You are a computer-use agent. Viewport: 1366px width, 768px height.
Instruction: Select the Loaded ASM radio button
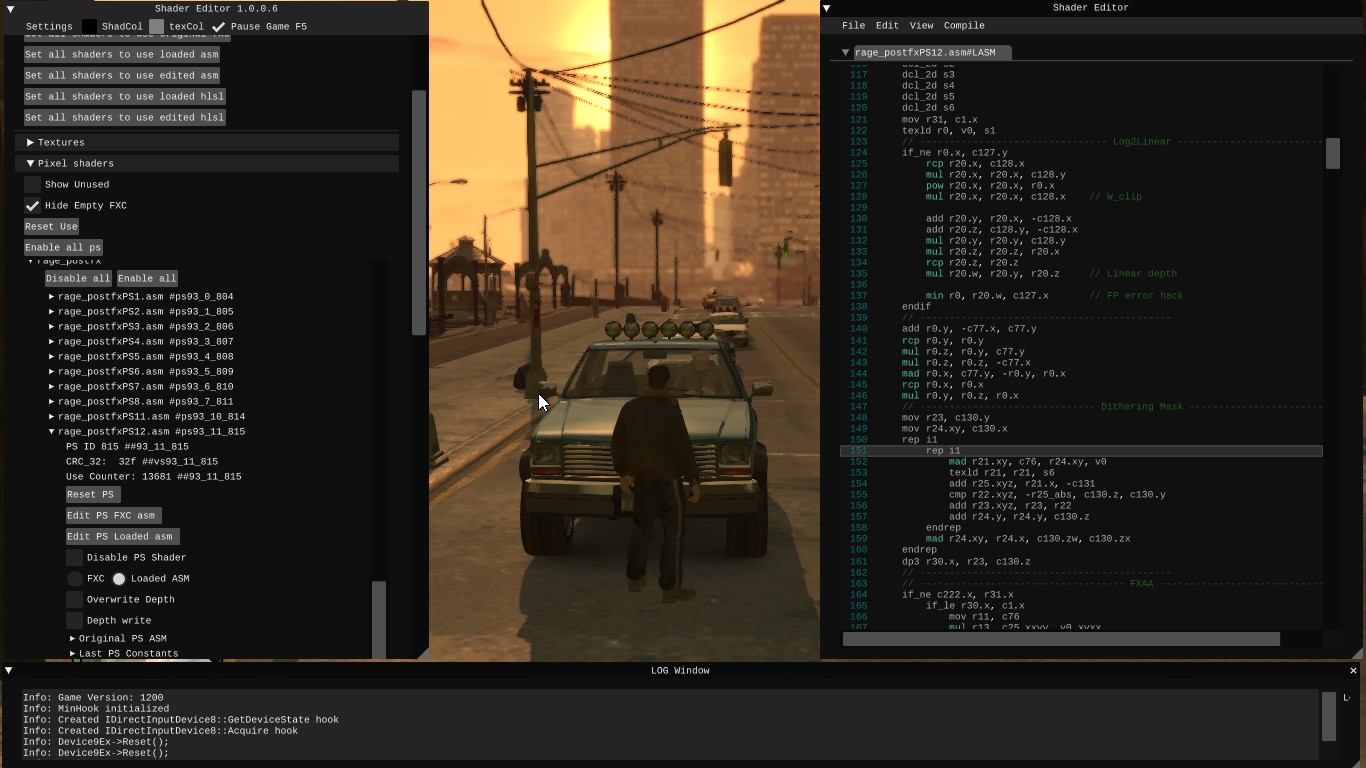click(119, 578)
